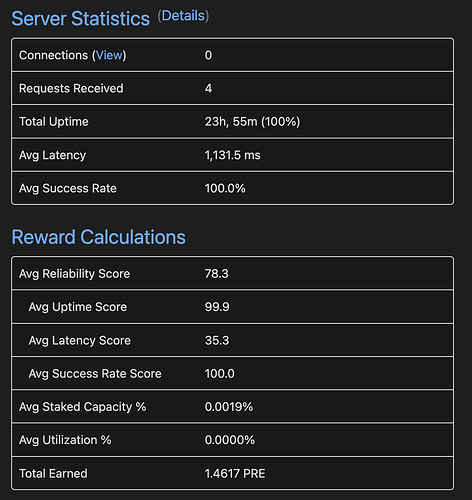
Task: Select the earned amount 1.4617 PRE
Action: pyautogui.click(x=235, y=474)
